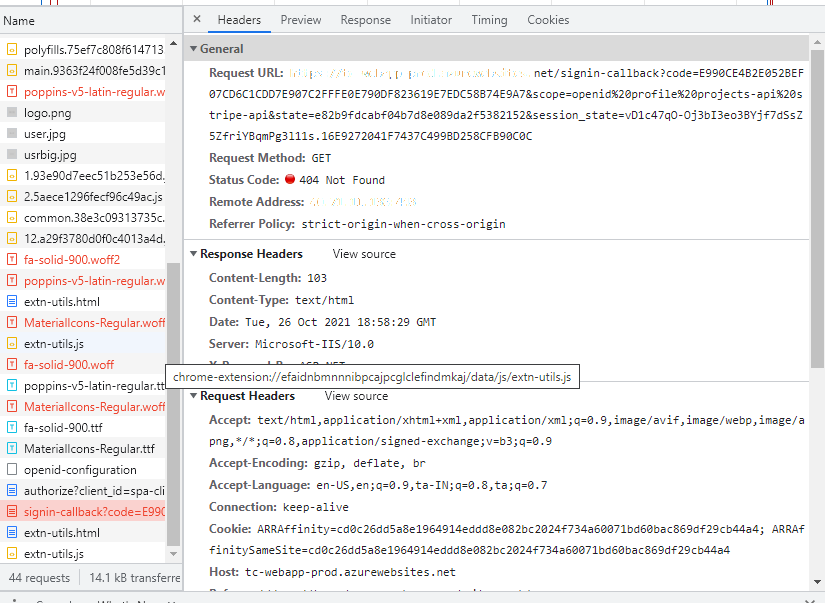Open the Response tab
Image resolution: width=825 pixels, height=603 pixels.
click(365, 20)
